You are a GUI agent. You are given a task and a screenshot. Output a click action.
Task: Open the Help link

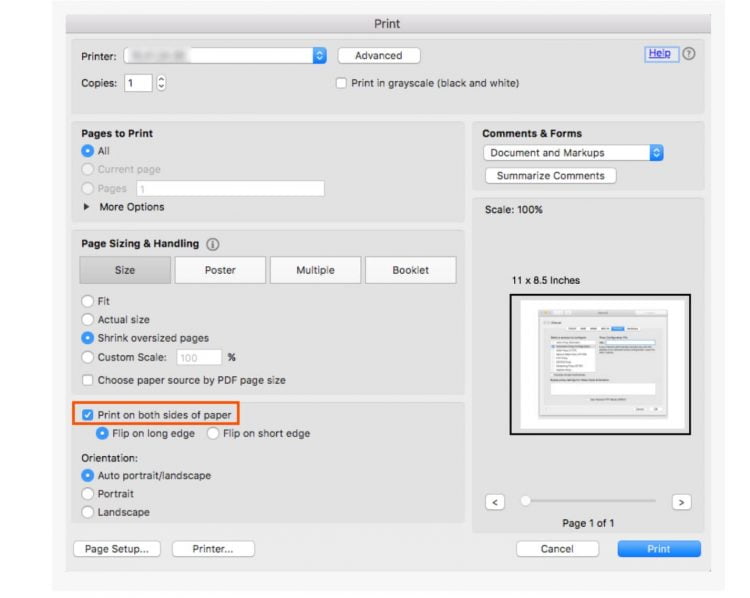(660, 54)
